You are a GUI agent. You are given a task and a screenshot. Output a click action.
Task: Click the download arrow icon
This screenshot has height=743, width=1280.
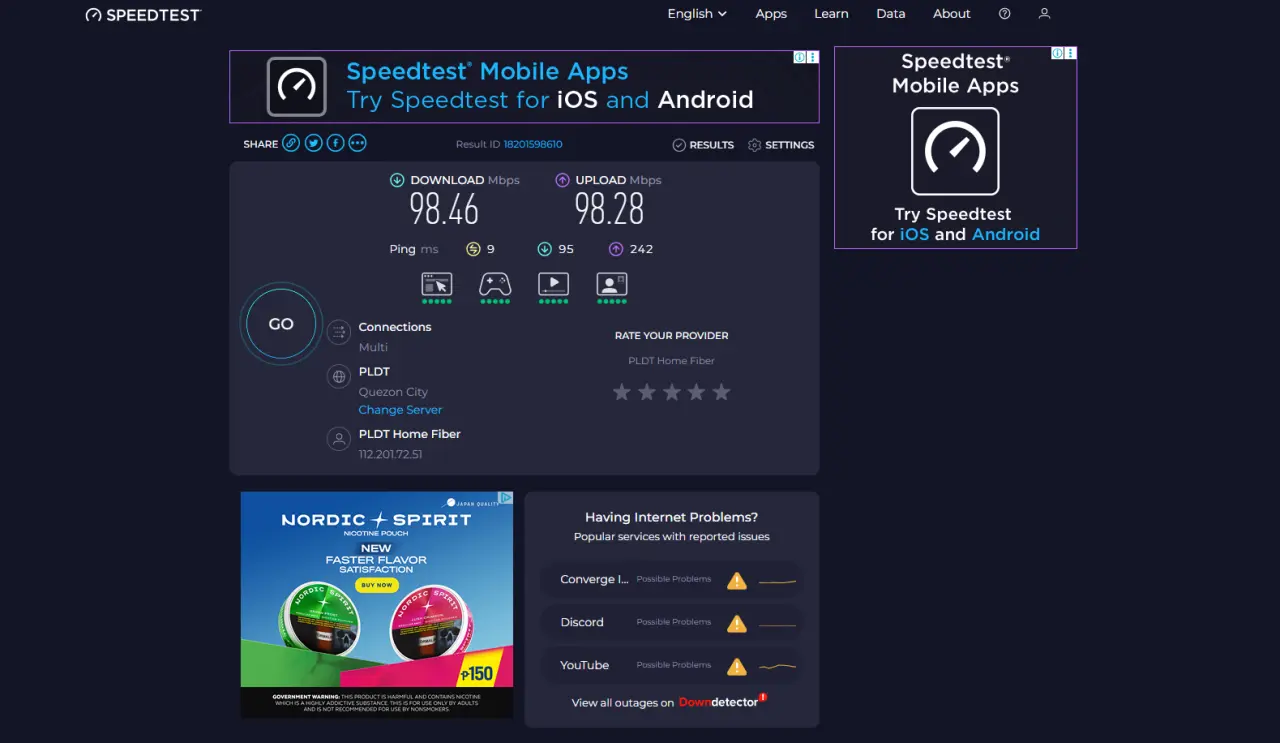397,180
